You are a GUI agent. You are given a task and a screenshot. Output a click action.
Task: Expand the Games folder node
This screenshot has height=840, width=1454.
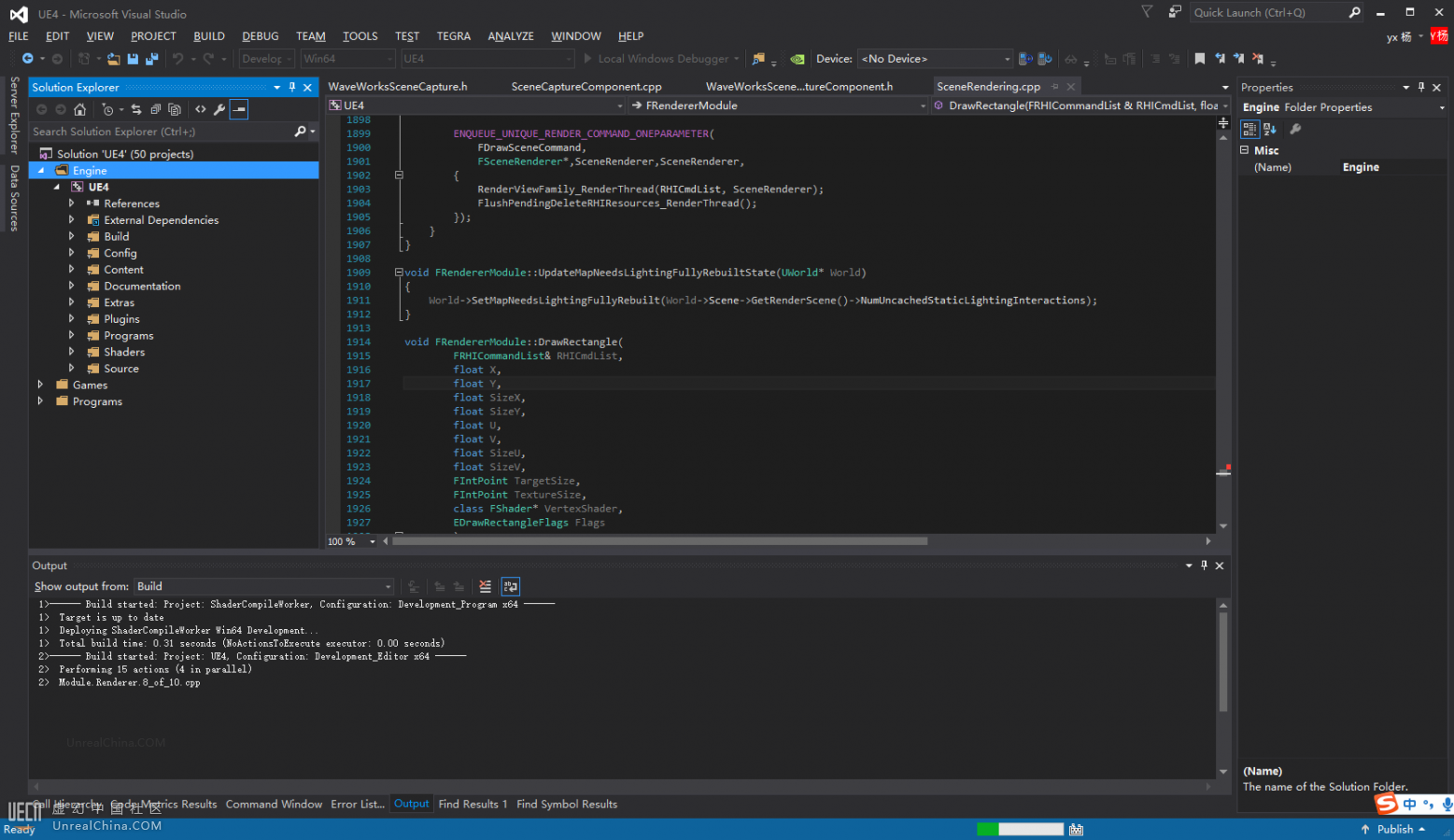tap(40, 385)
